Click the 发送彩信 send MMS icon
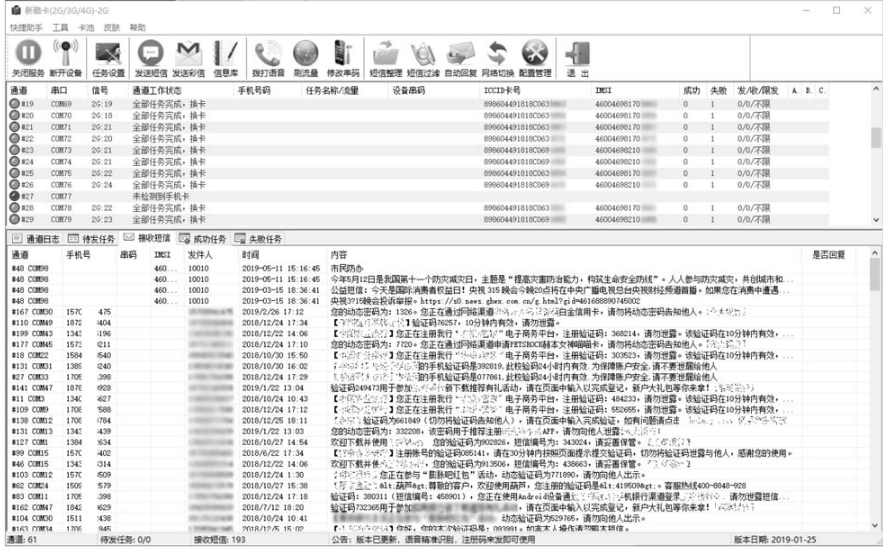 (x=189, y=54)
